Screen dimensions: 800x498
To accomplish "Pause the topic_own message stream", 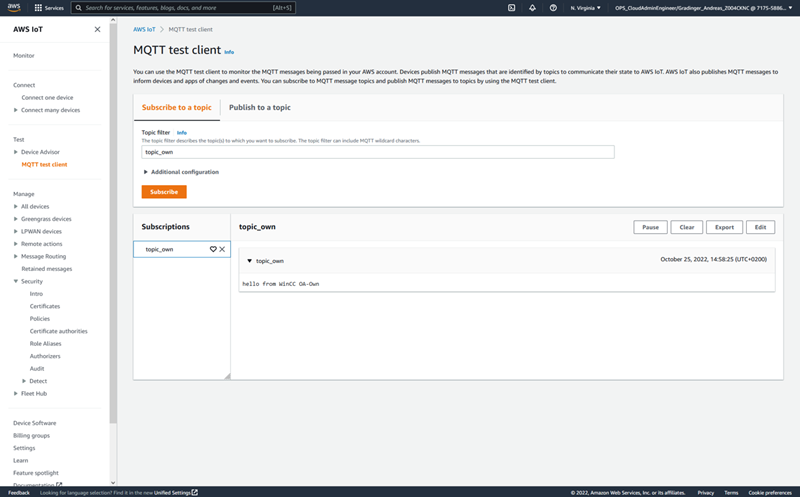I will [650, 227].
